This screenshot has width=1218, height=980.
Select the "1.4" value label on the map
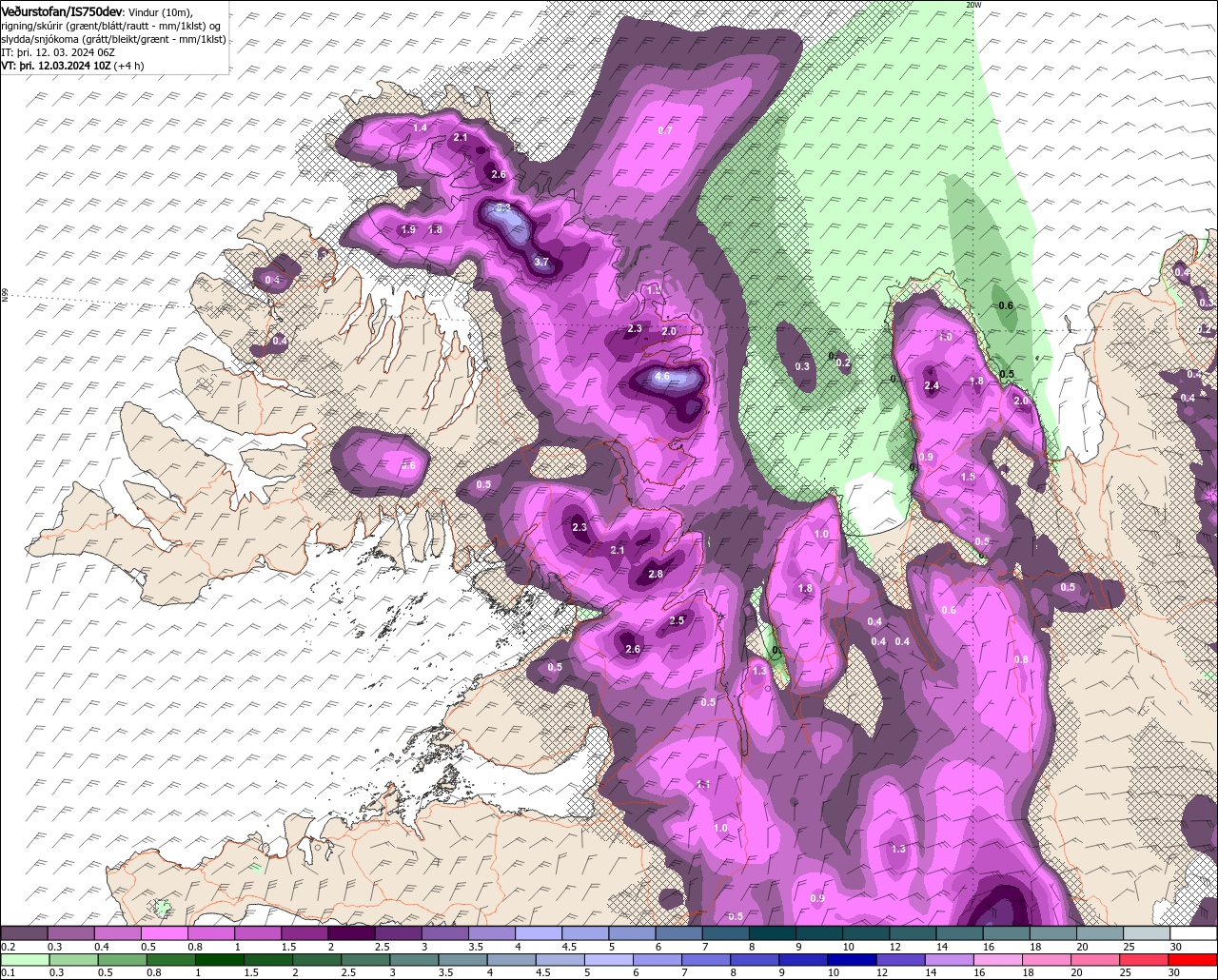[x=420, y=127]
